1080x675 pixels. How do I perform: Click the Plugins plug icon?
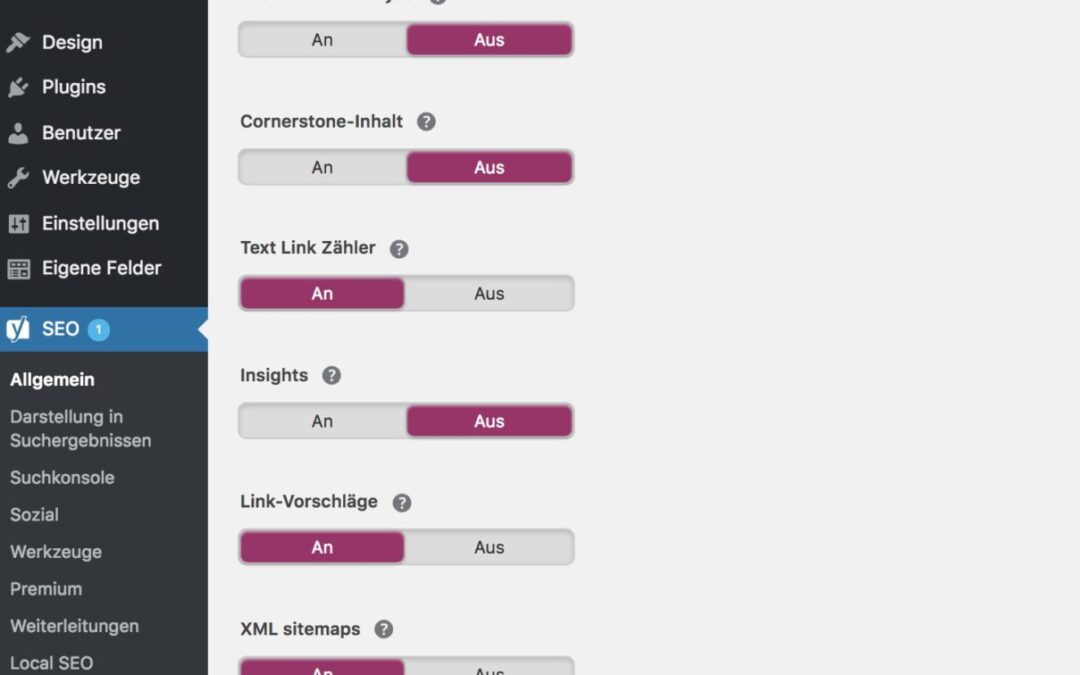[x=18, y=87]
